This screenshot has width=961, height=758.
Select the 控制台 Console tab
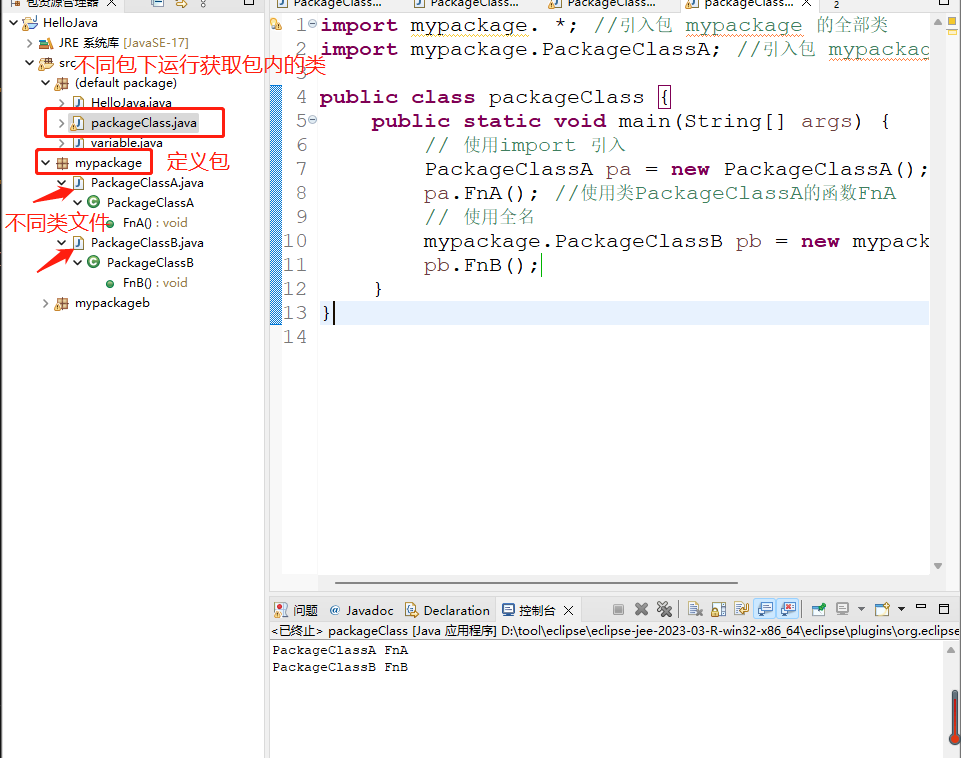click(528, 610)
